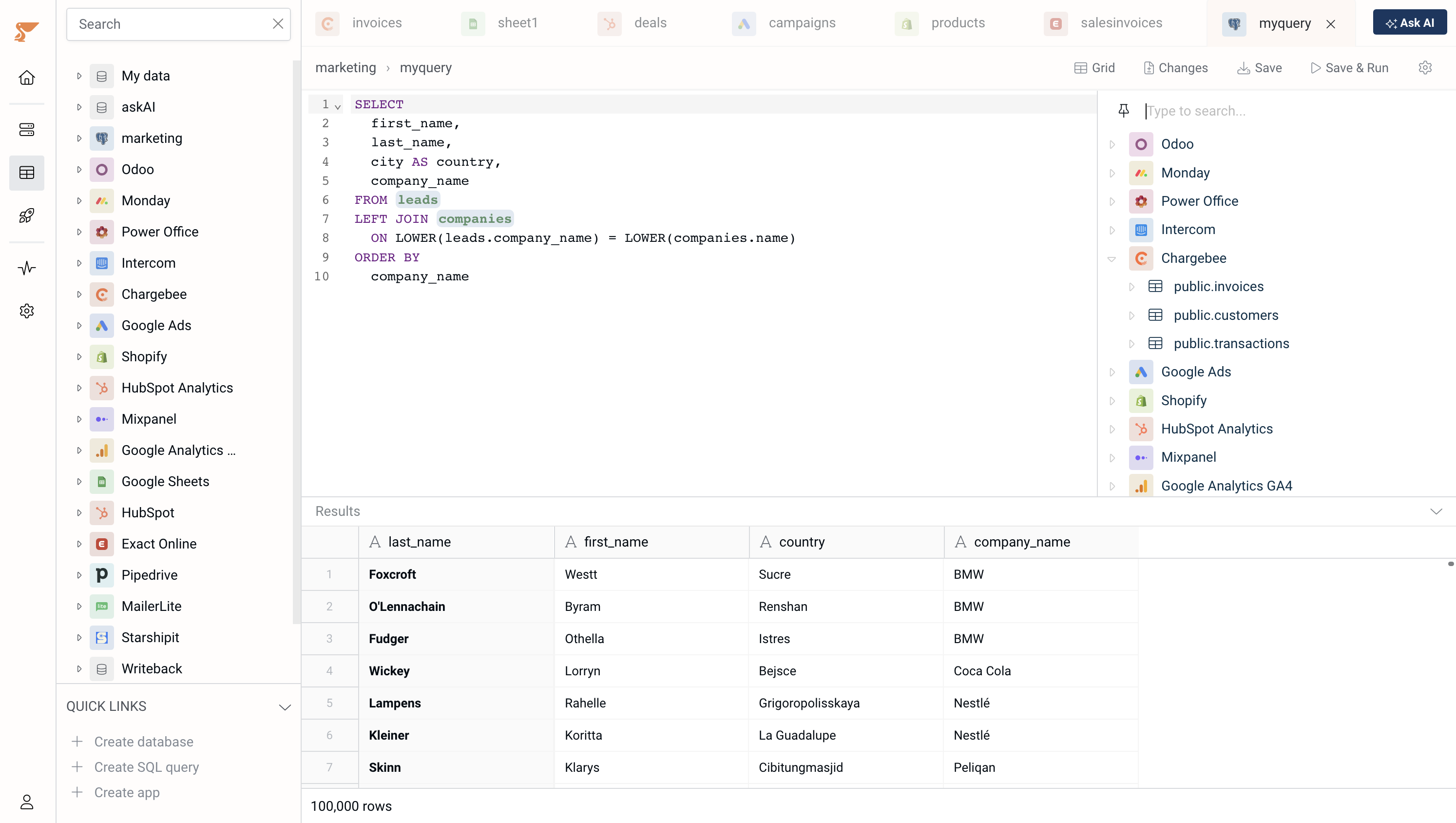The height and width of the screenshot is (823, 1456).
Task: Click the Shopify icon in the right panel
Action: tap(1141, 400)
